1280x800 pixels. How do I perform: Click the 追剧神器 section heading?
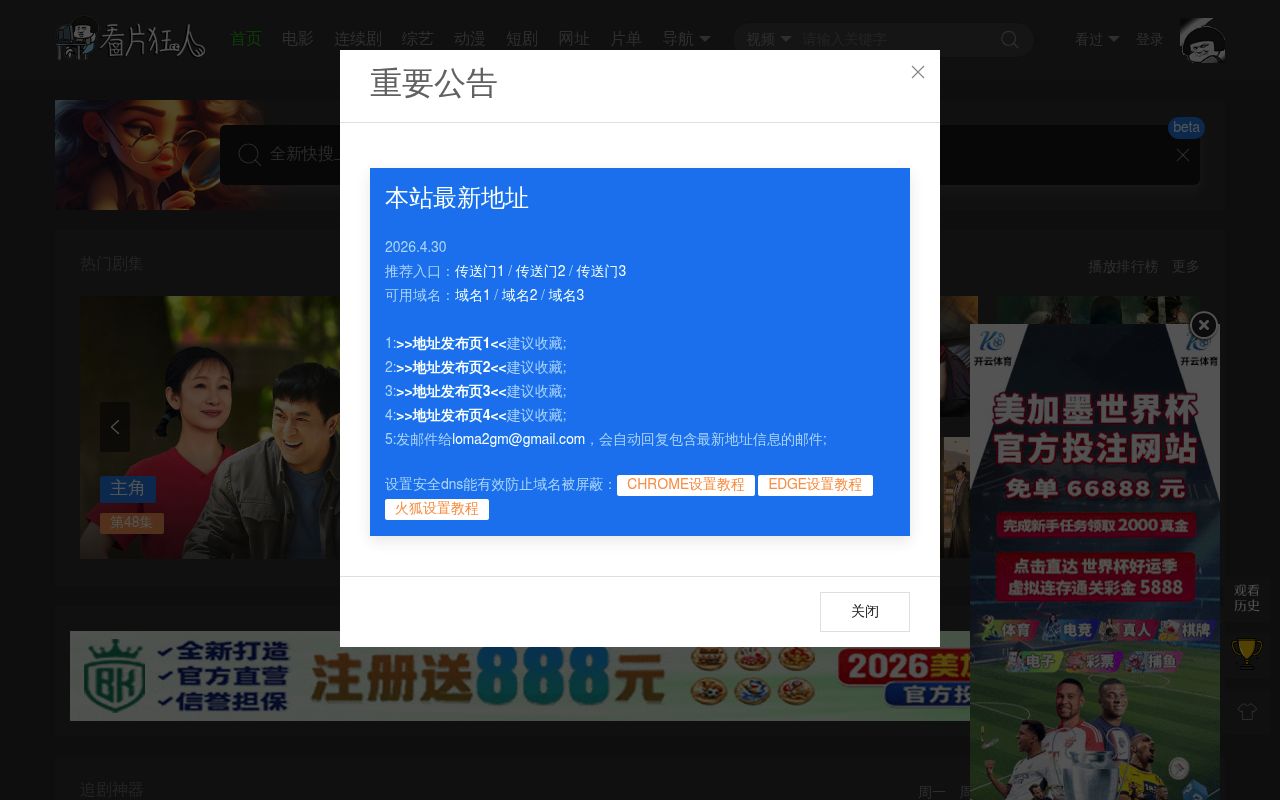coord(112,790)
